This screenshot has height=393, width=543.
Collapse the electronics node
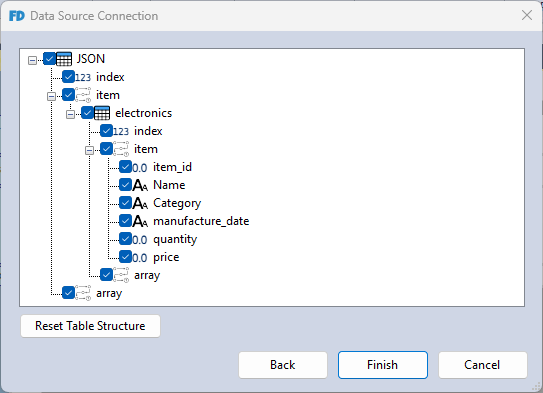click(70, 115)
